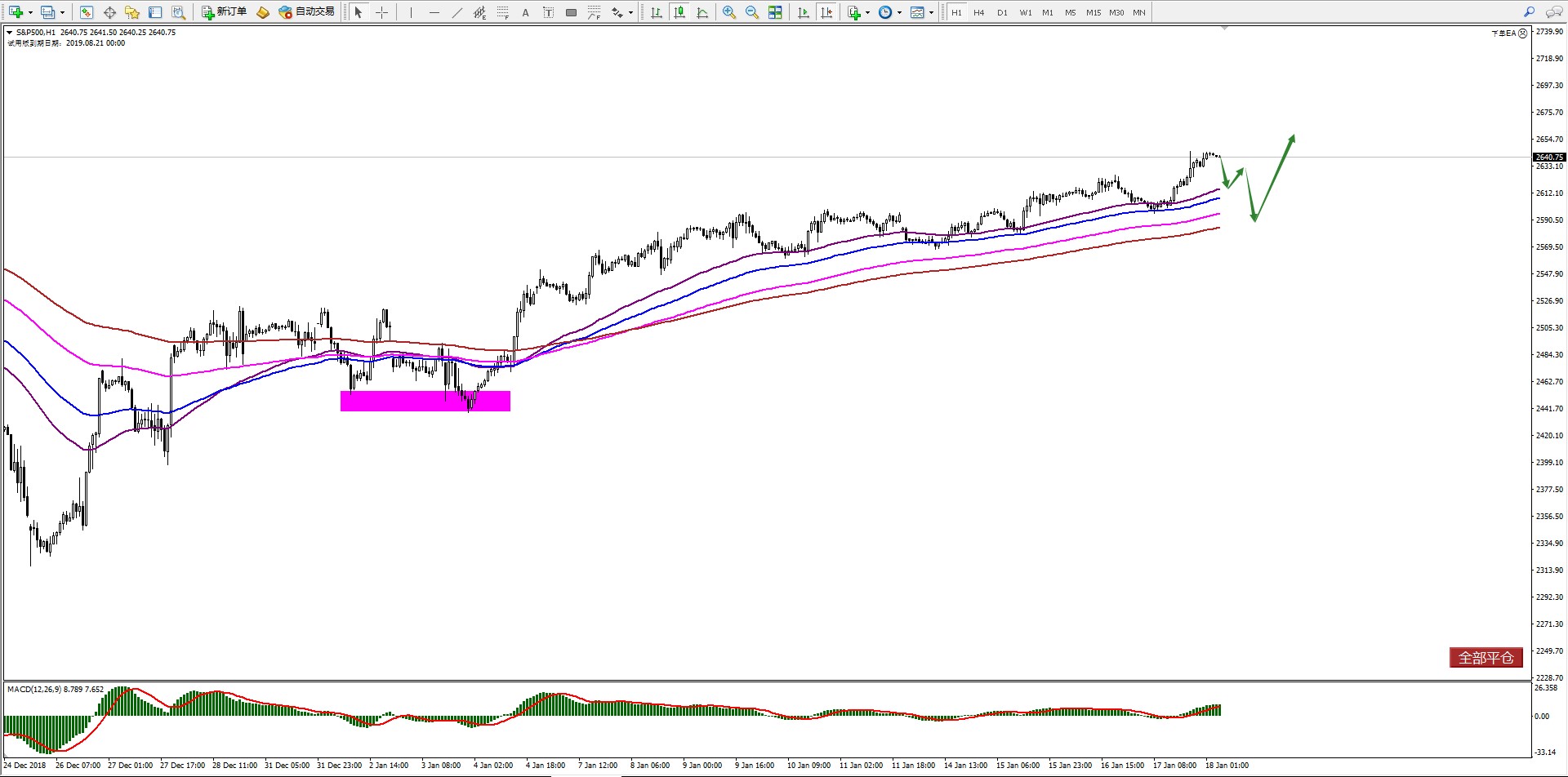
Task: Expand the indicators dropdown arrow
Action: (867, 12)
